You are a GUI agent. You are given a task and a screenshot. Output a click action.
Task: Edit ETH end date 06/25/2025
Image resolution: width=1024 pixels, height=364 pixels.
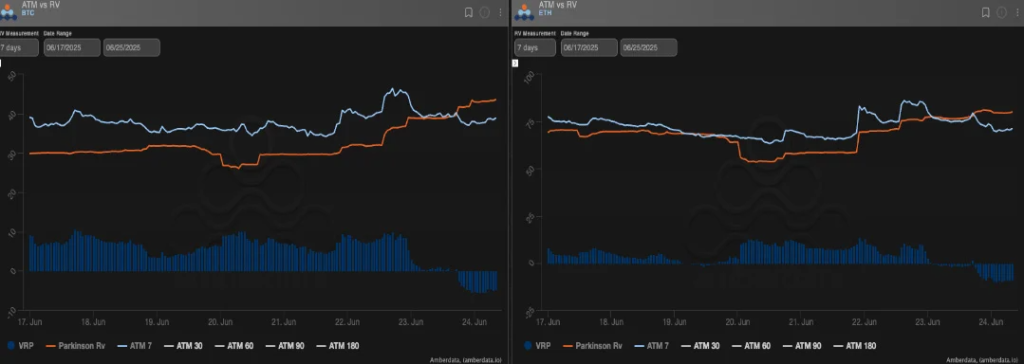click(x=648, y=48)
